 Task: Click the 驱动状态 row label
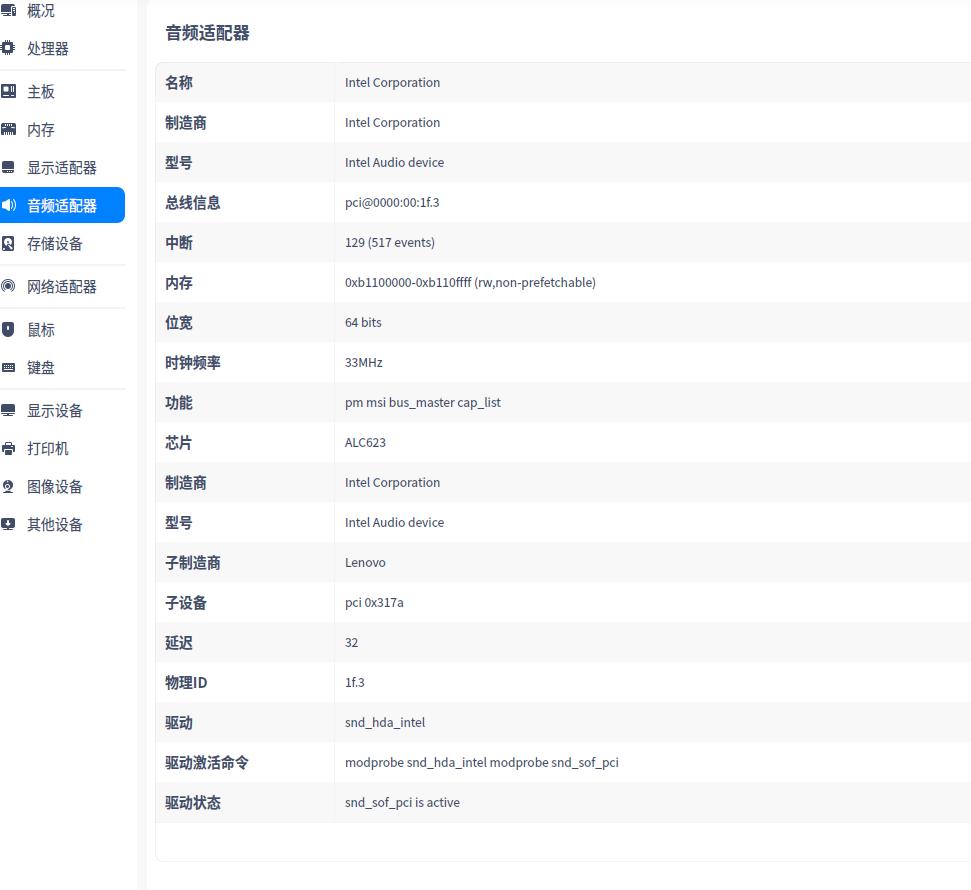coord(193,802)
